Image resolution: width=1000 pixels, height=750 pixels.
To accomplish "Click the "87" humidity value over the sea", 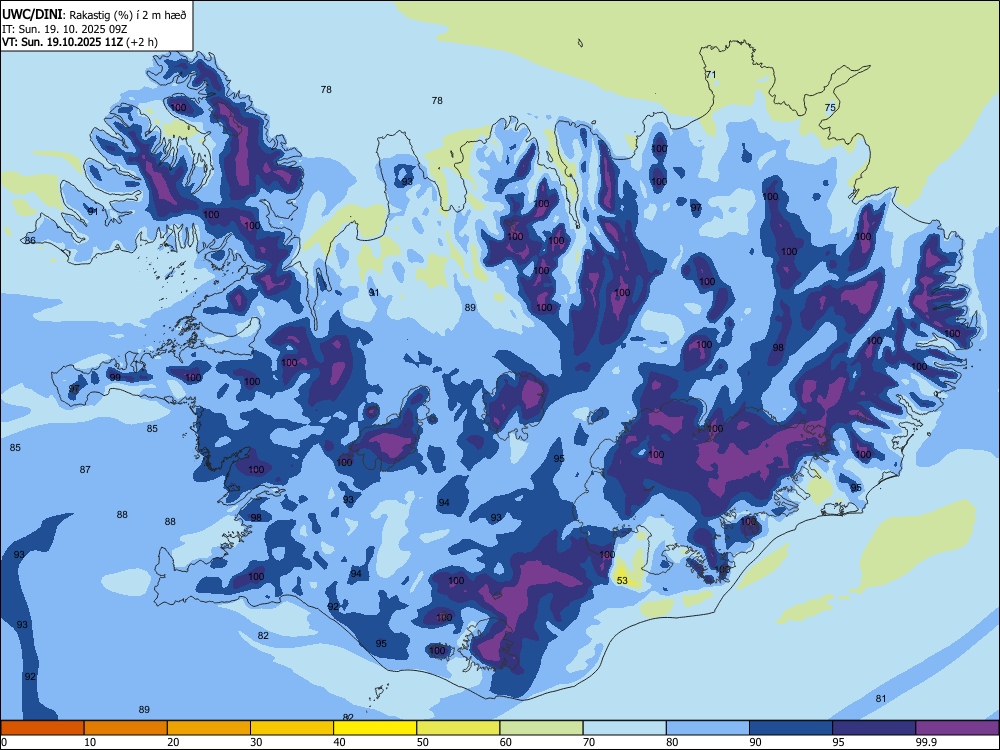I will click(x=85, y=469).
